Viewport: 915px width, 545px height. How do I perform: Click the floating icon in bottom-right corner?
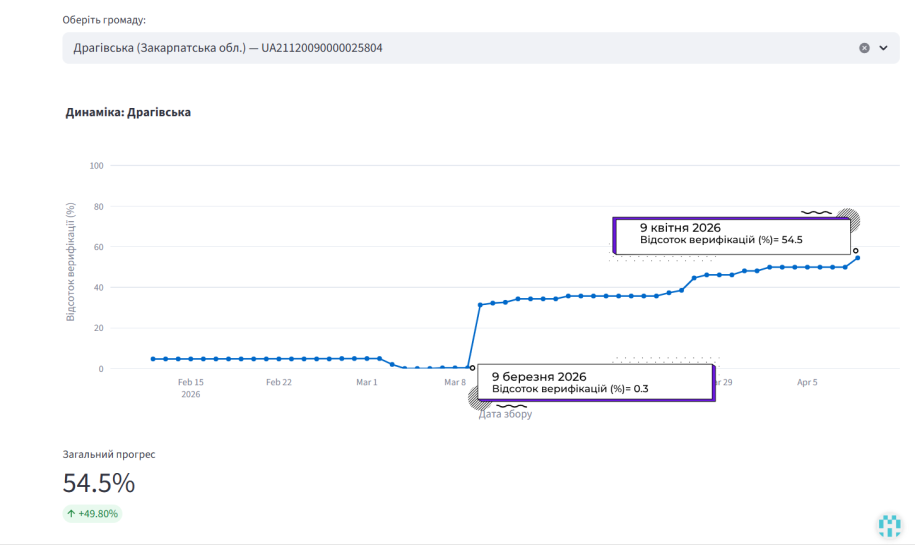click(889, 525)
